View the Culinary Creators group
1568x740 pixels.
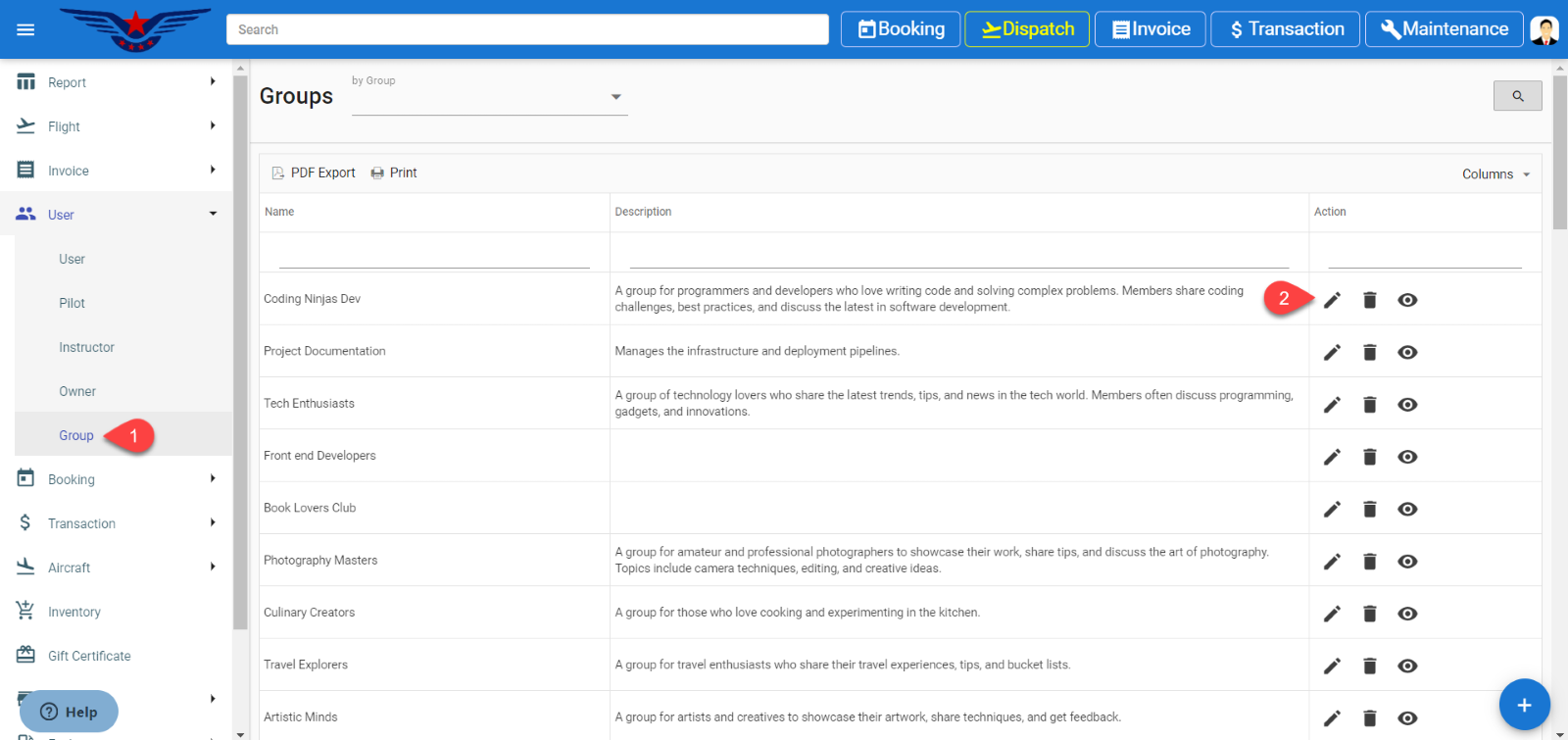(x=1407, y=614)
